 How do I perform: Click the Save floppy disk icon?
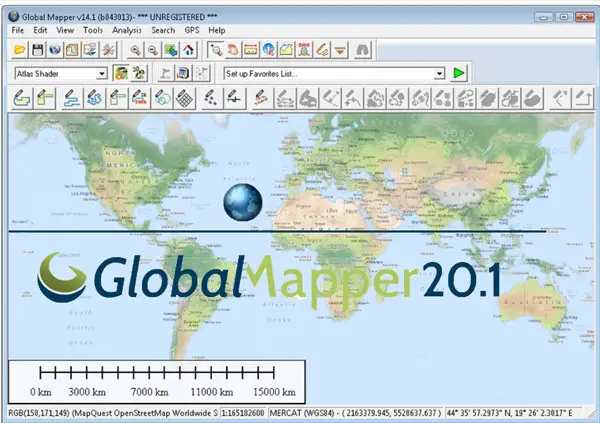click(37, 50)
